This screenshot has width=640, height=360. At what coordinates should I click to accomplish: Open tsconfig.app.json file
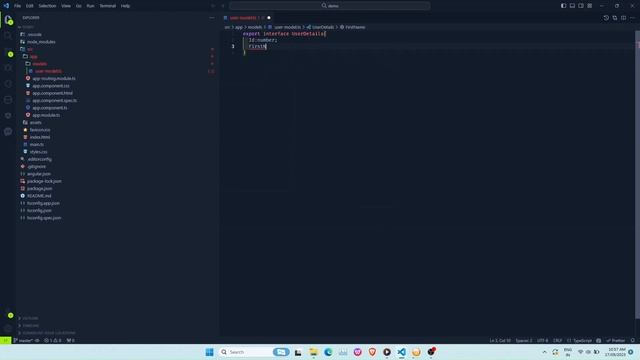pos(43,203)
